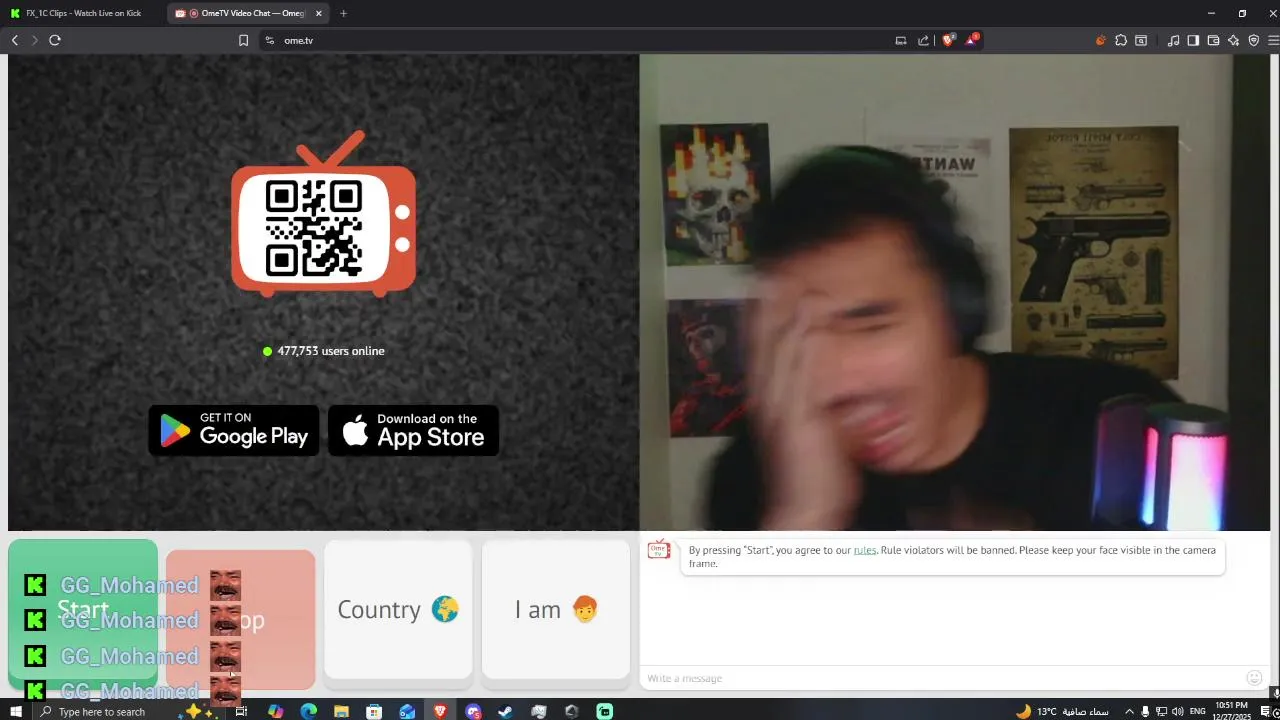This screenshot has width=1280, height=720.
Task: Reload the OmeTV page
Action: pos(55,40)
